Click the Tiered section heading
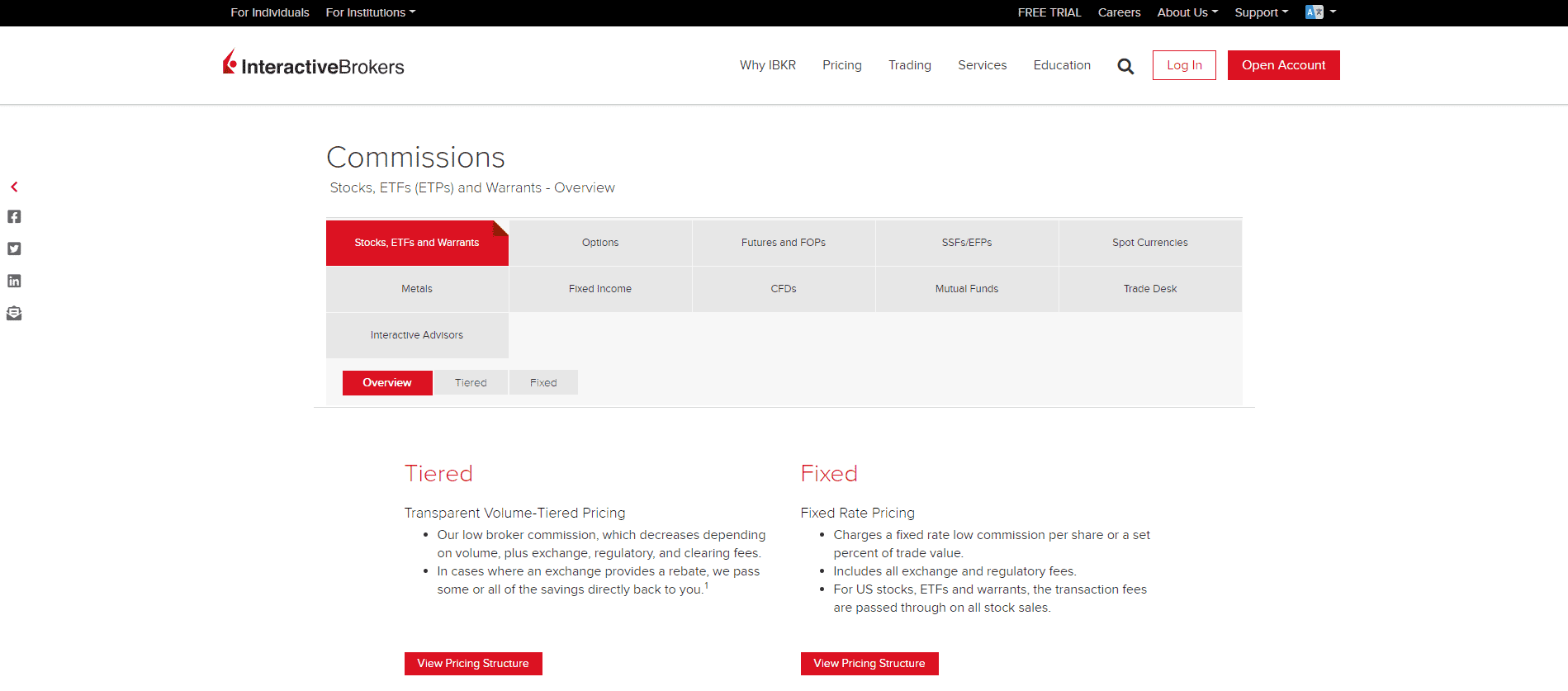 [438, 473]
